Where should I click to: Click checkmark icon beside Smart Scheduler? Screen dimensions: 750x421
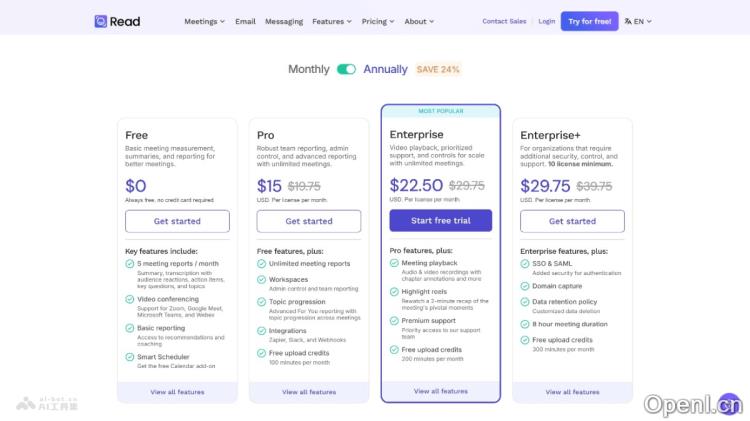tap(130, 357)
